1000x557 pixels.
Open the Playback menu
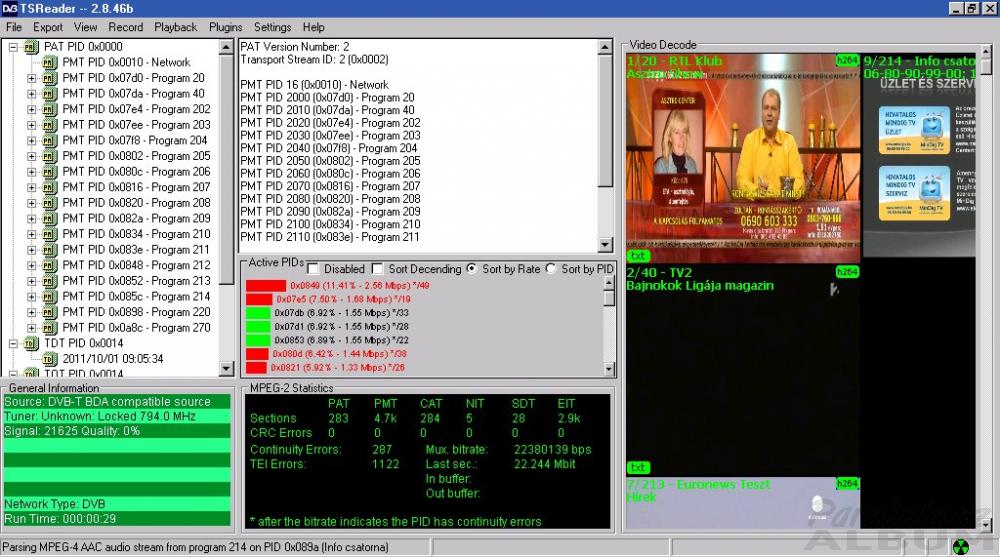pos(175,27)
